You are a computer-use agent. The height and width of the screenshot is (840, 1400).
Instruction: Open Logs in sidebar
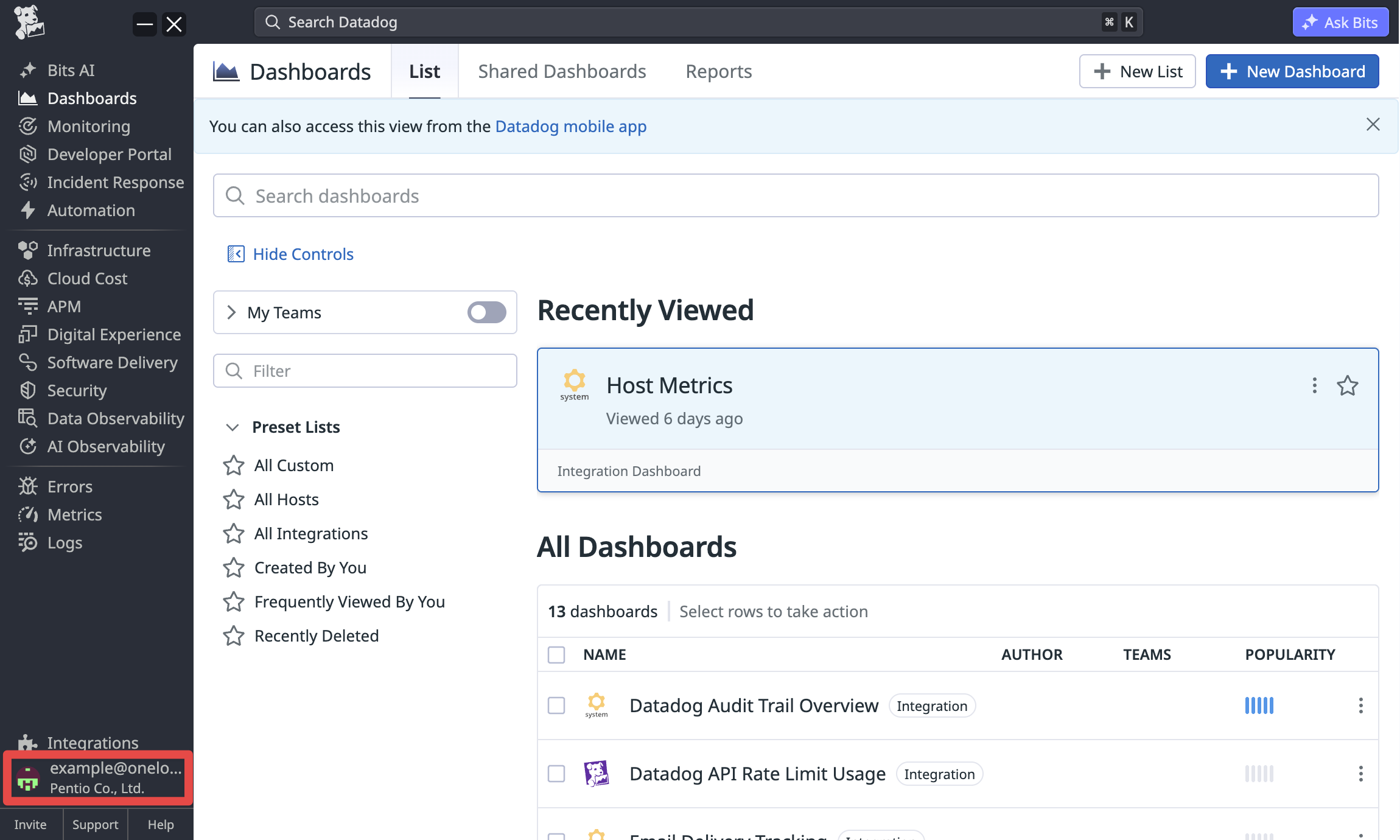(50, 542)
